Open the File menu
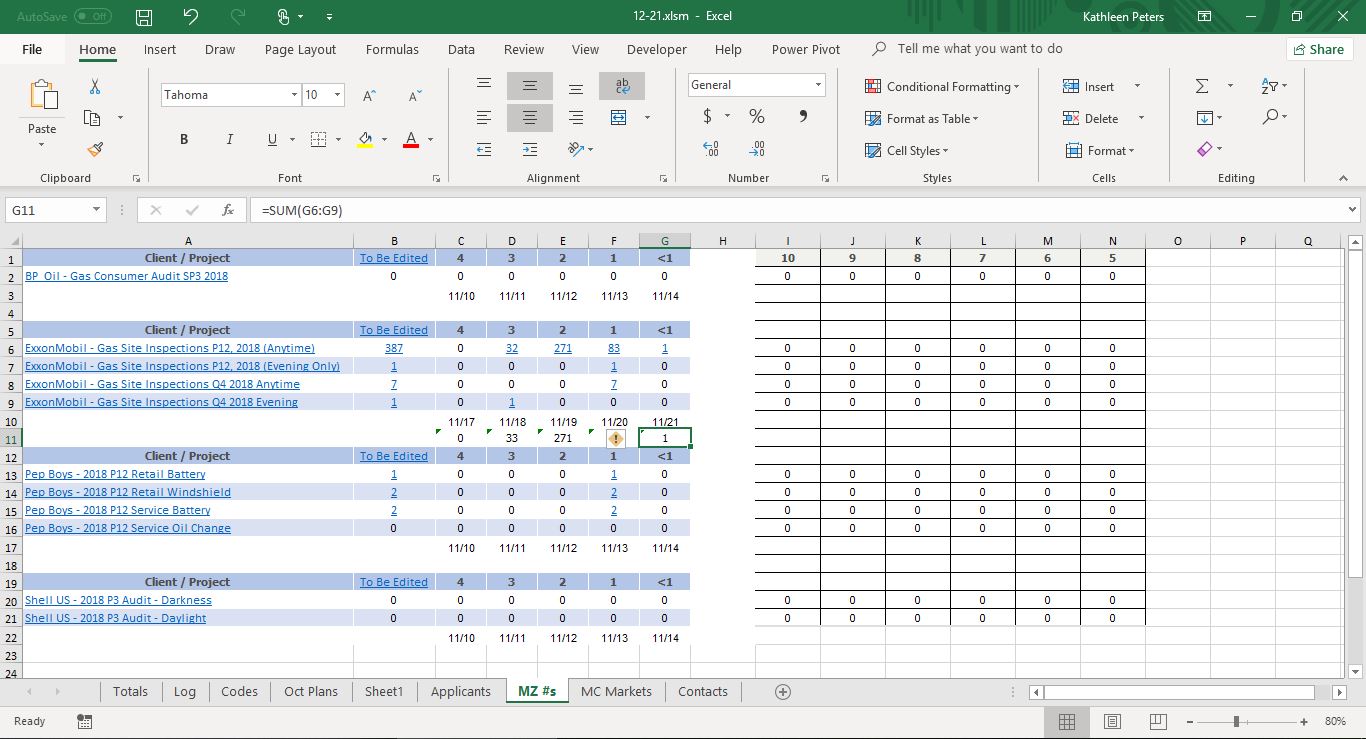 (x=32, y=49)
